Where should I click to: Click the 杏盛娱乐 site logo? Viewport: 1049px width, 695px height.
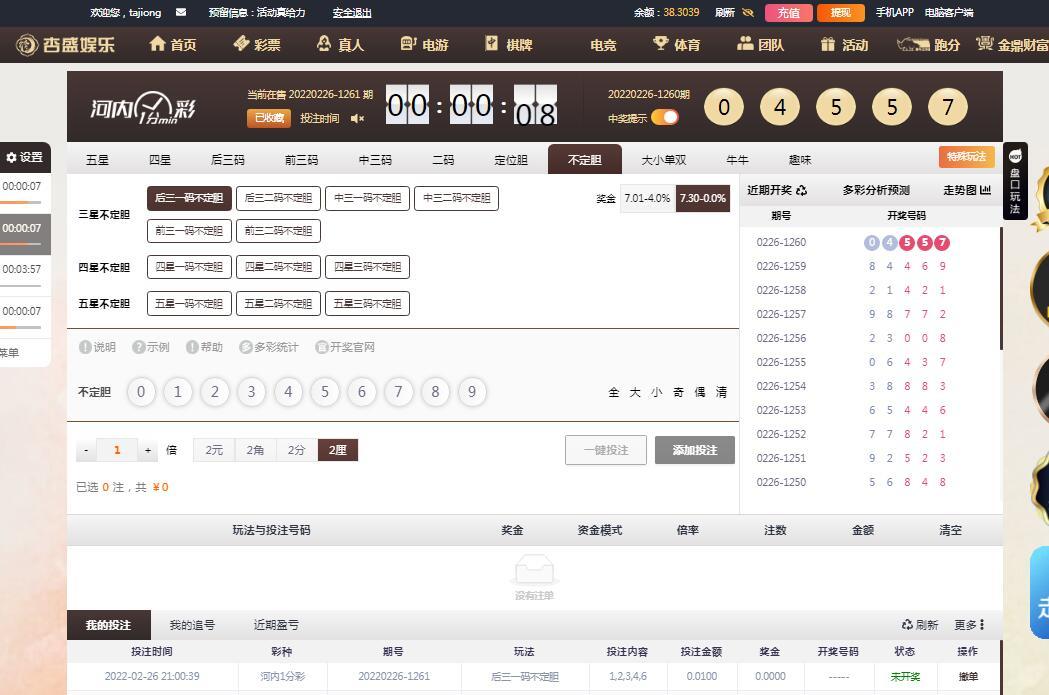pos(65,44)
